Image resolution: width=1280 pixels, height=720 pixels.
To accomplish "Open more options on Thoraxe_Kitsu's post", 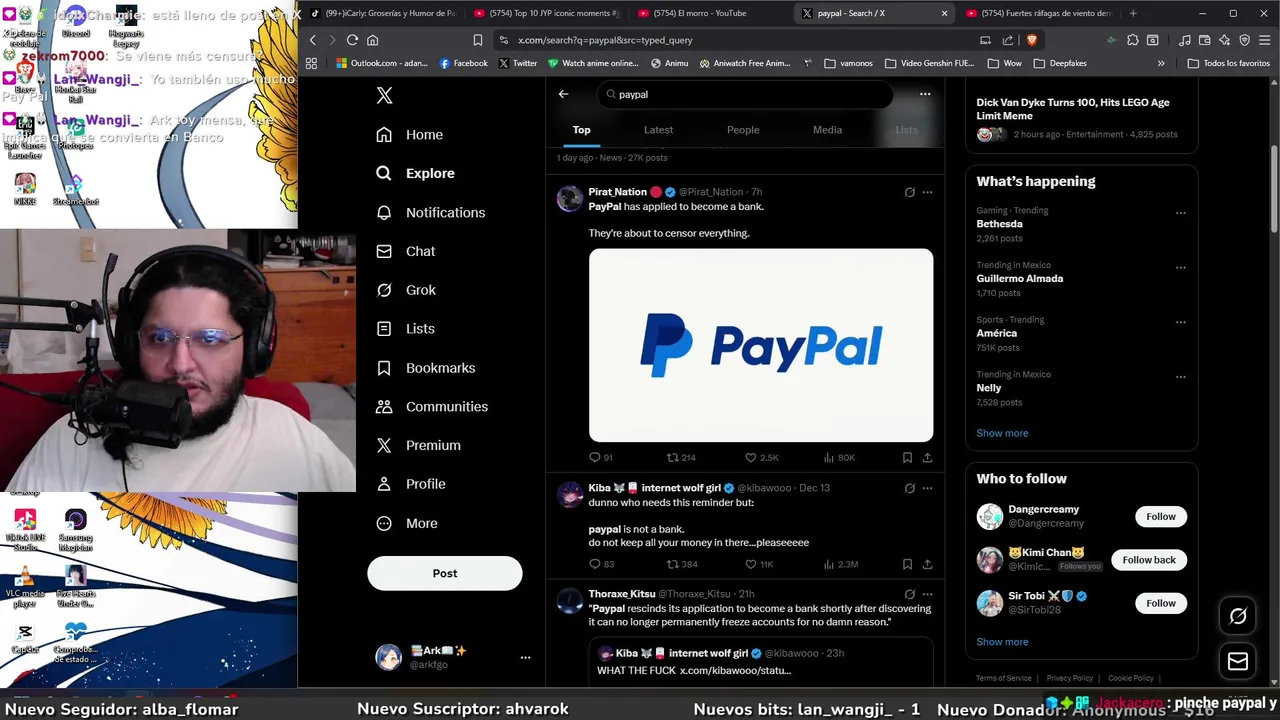I will (927, 594).
